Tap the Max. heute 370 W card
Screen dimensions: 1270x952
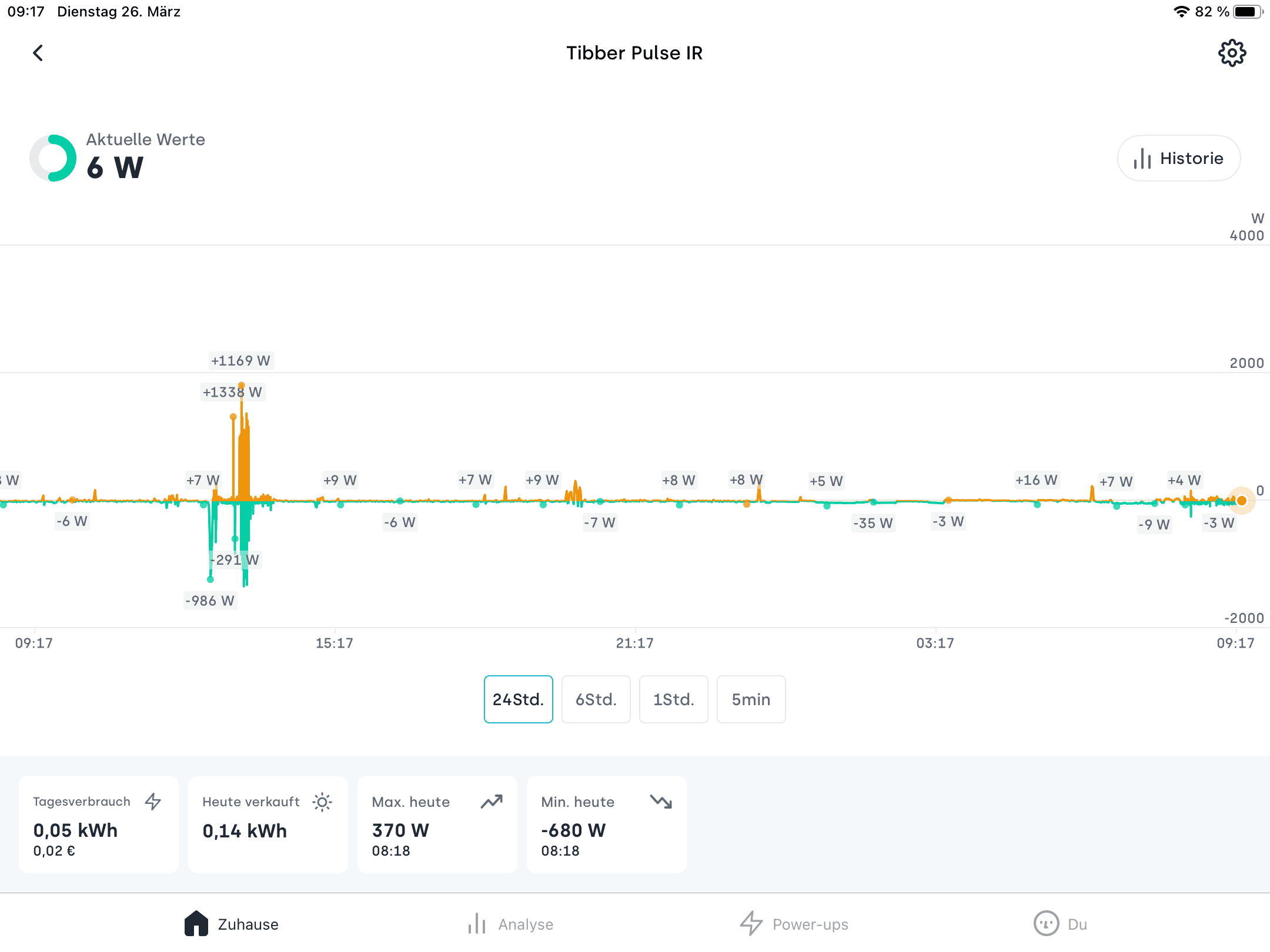click(x=437, y=824)
